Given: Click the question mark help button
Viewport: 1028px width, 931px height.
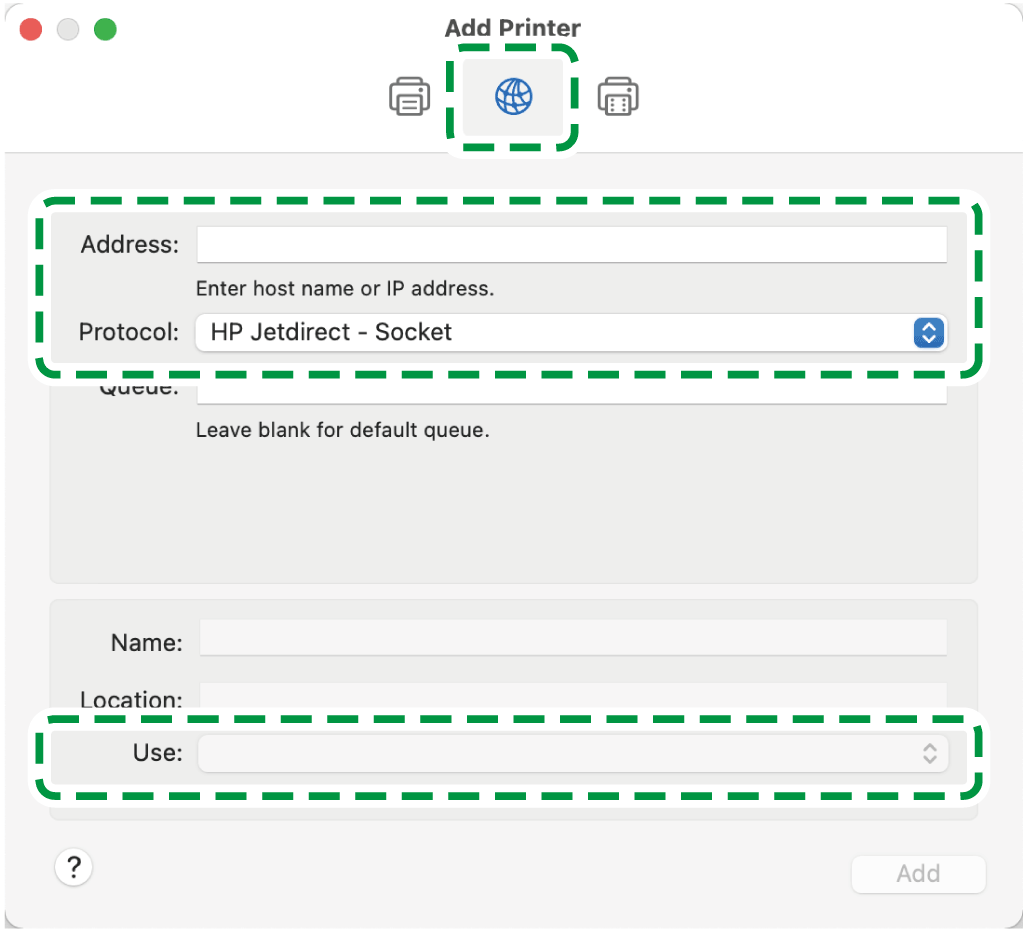Looking at the screenshot, I should 74,867.
